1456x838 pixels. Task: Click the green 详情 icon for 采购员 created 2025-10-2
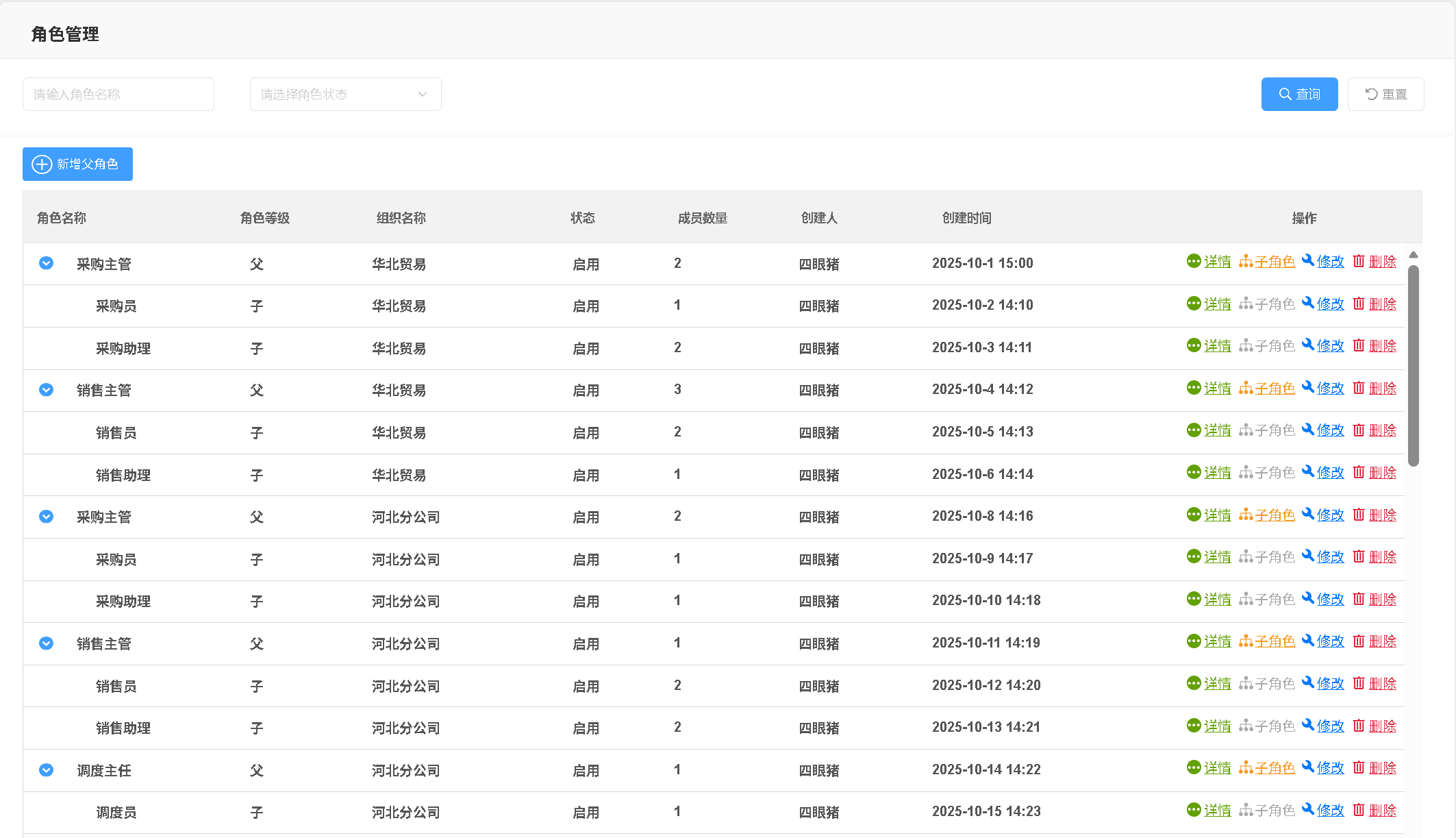pos(1194,304)
